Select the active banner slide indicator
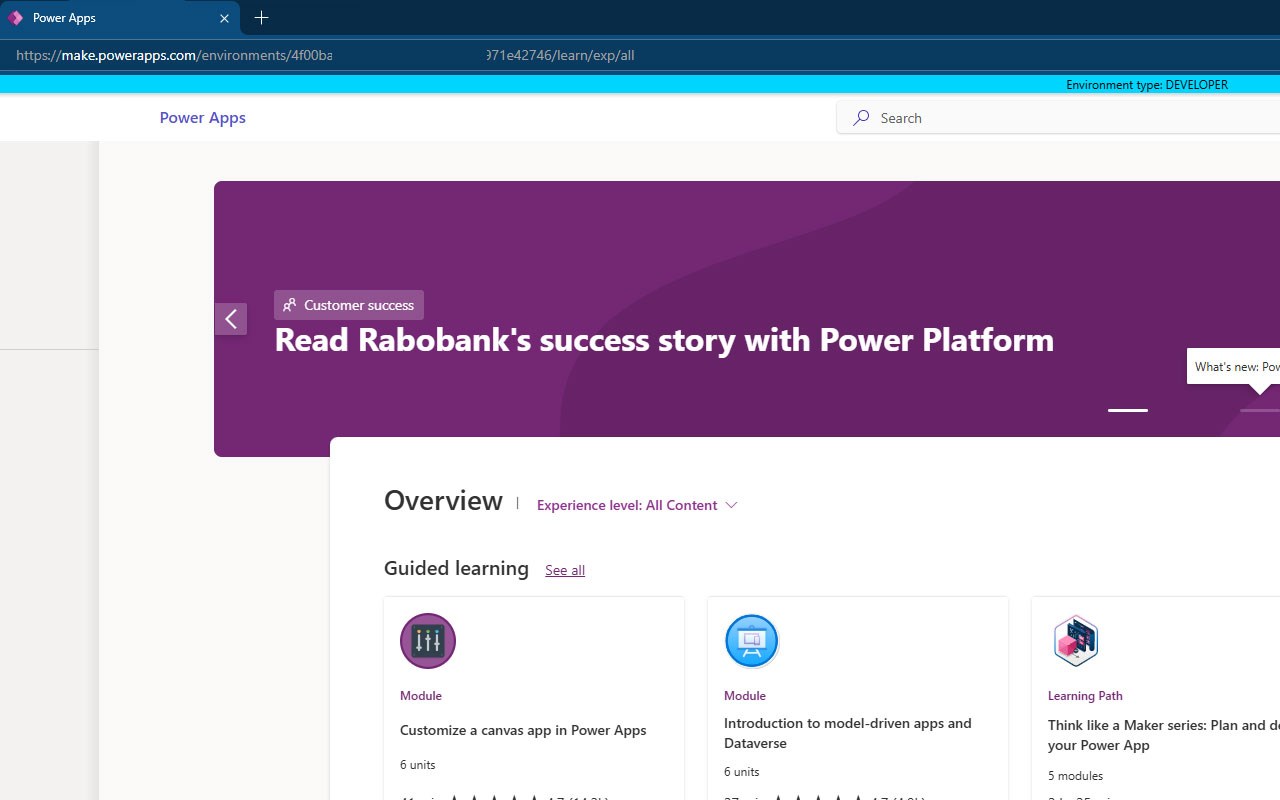 [1127, 410]
